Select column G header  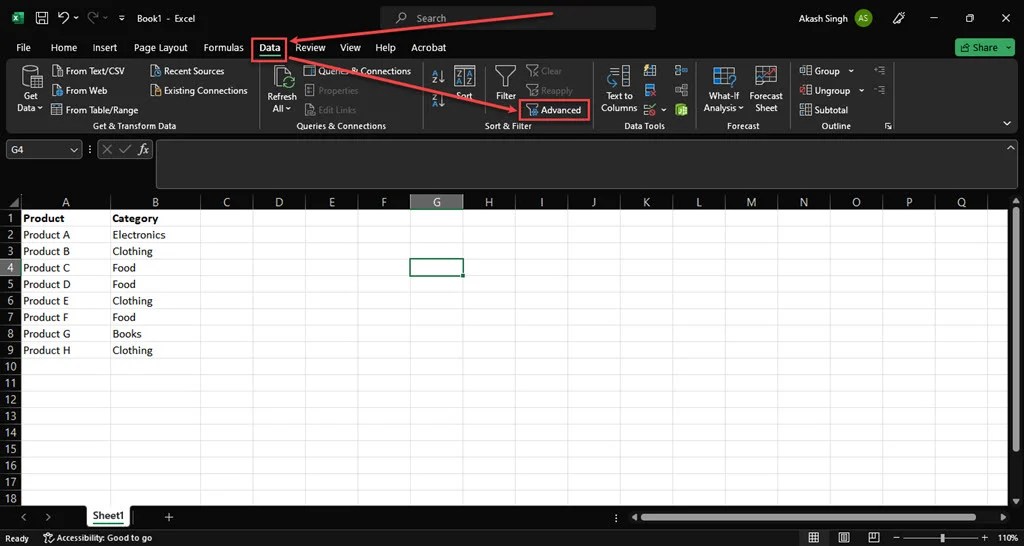437,202
